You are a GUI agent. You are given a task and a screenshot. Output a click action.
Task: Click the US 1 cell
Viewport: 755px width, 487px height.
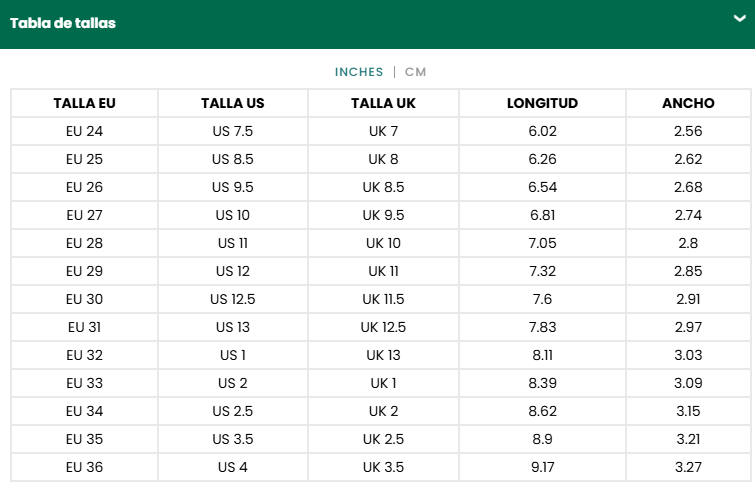tap(233, 355)
